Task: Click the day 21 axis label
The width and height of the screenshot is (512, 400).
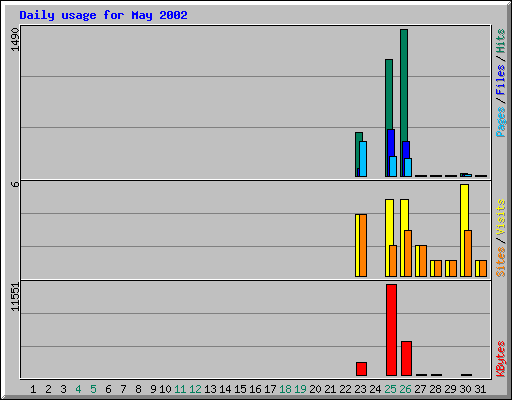Action: (x=330, y=389)
